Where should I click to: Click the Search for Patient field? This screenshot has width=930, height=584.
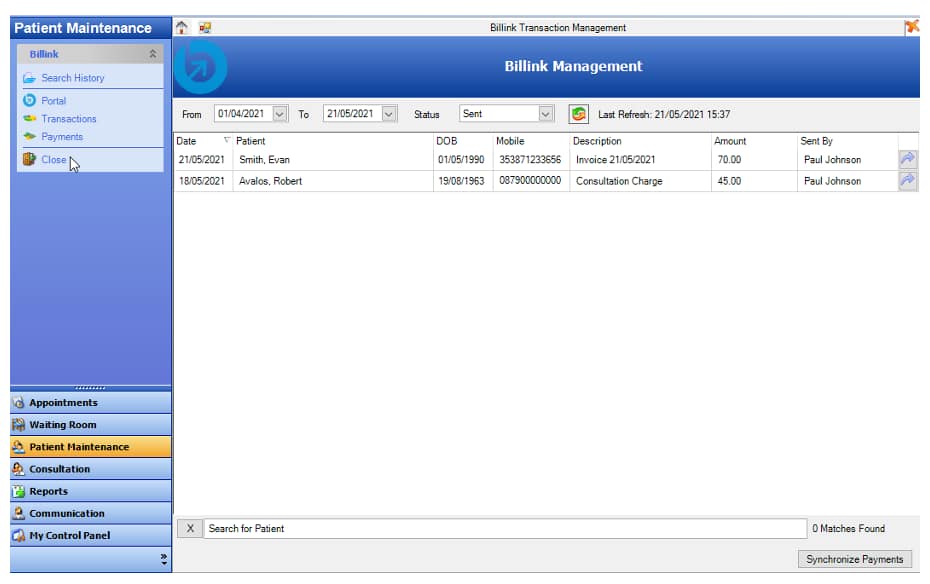point(505,529)
